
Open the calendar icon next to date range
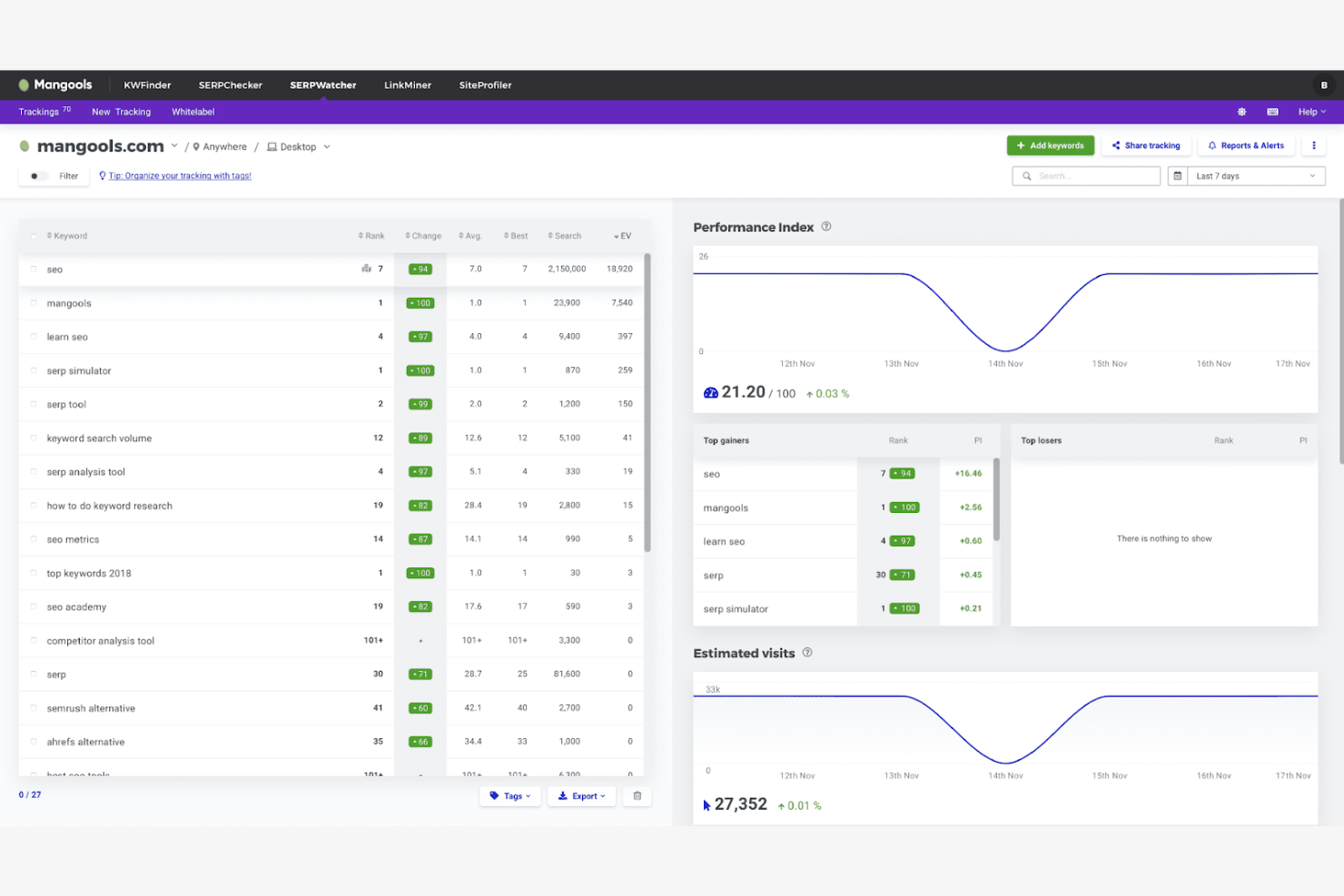1178,175
